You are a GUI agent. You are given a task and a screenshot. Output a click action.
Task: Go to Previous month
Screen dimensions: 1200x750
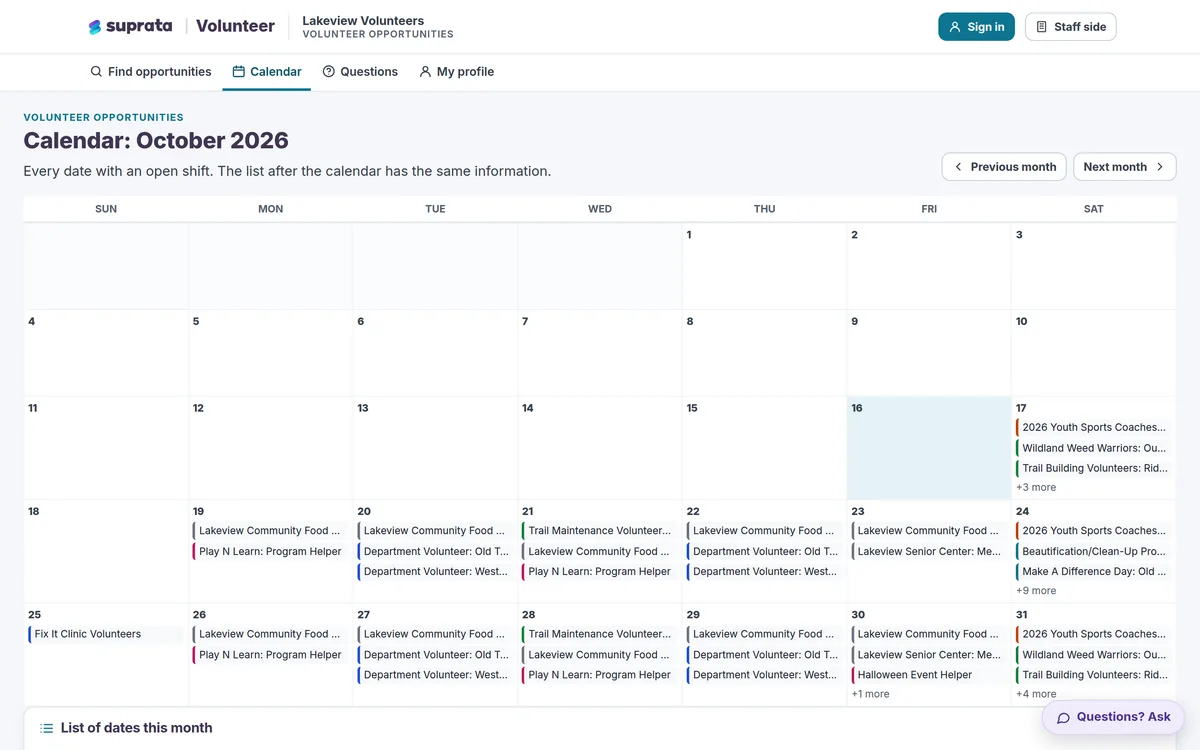(x=1004, y=167)
